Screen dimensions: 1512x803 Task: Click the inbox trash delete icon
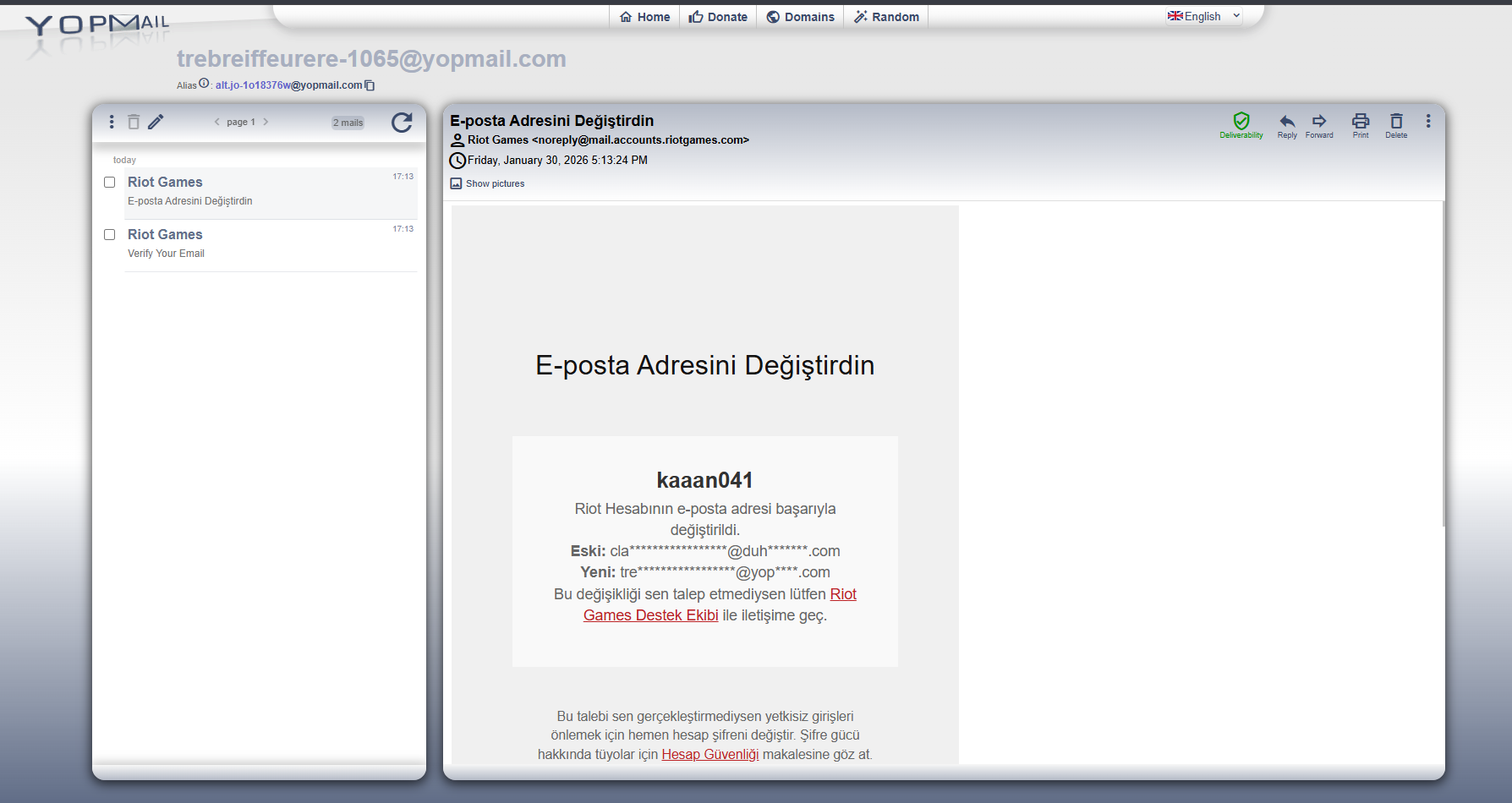tap(134, 122)
